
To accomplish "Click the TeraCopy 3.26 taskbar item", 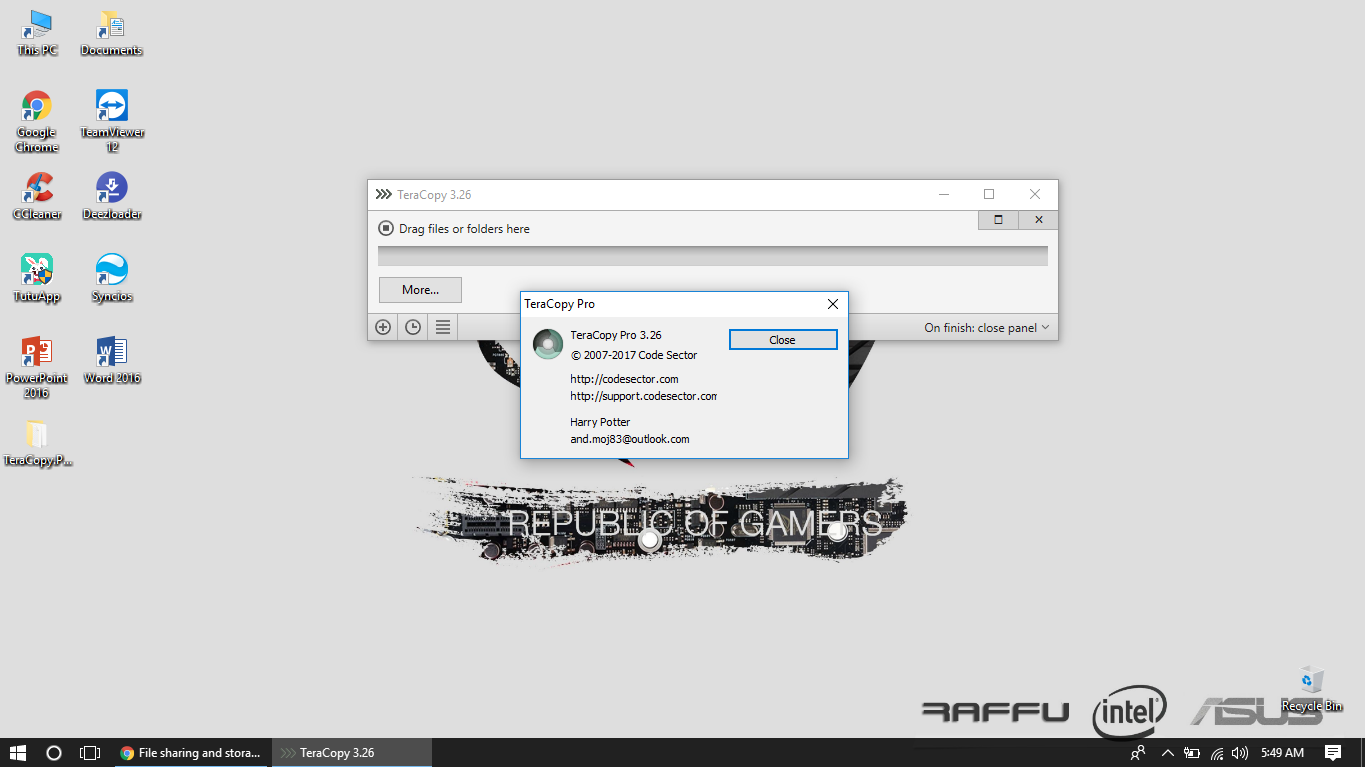I will pos(352,752).
